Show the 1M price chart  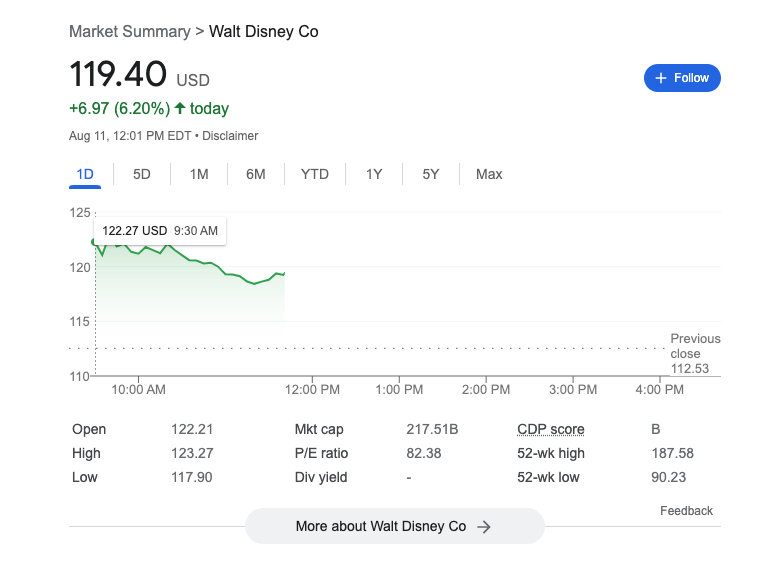199,174
